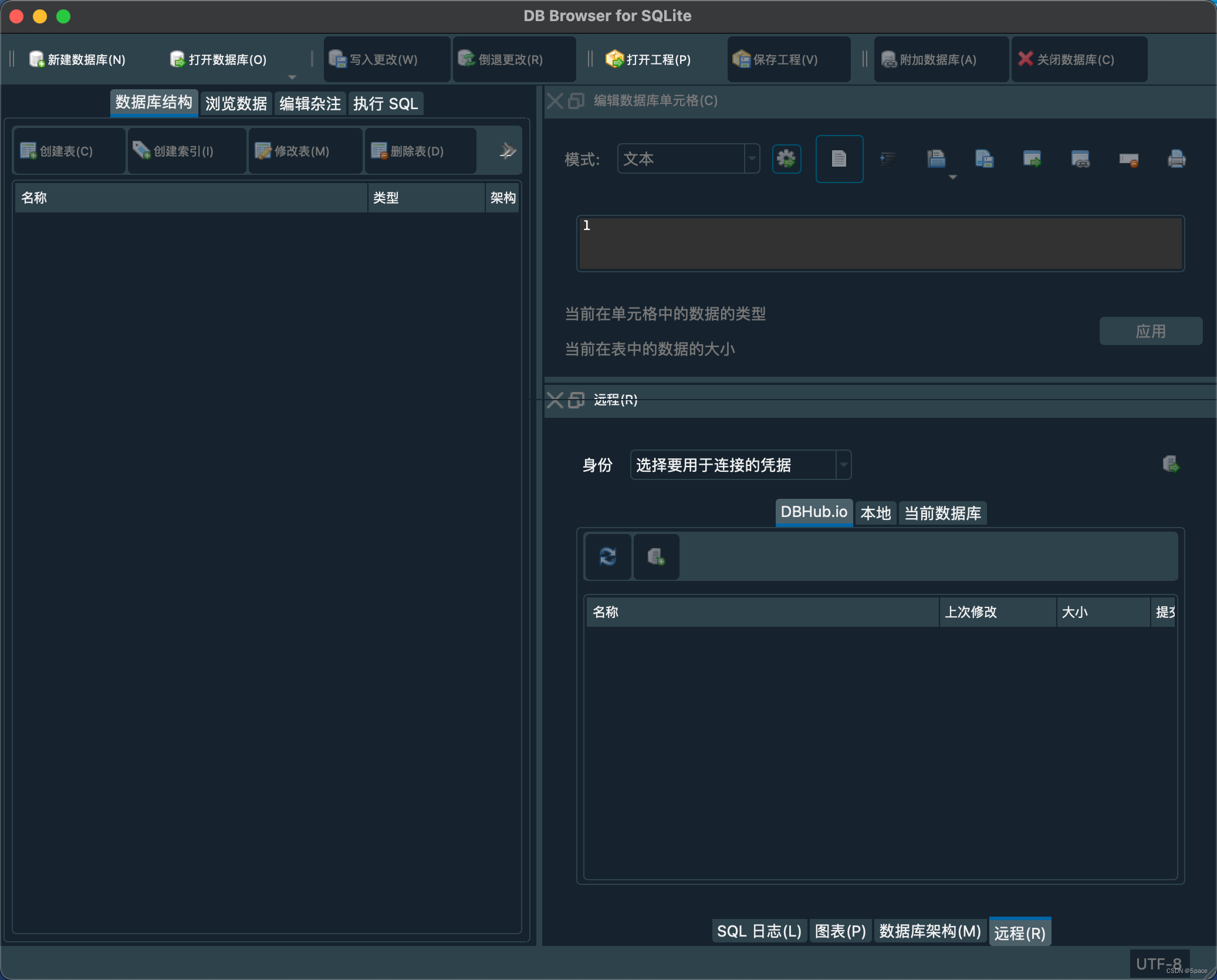Click 关闭数据库(C) close database
Screen dimensions: 1217x980
[1079, 59]
